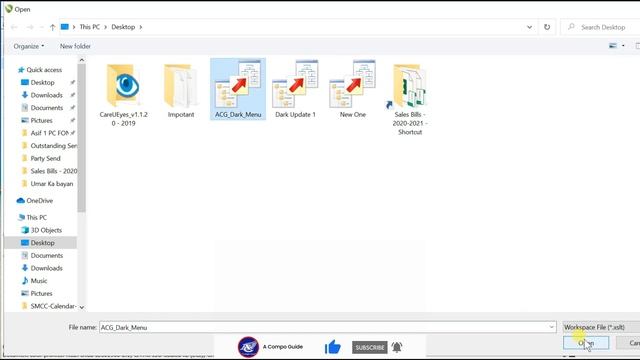Screen dimensions: 640x360
Task: Open pinned Documents under Quick access
Action: click(47, 108)
